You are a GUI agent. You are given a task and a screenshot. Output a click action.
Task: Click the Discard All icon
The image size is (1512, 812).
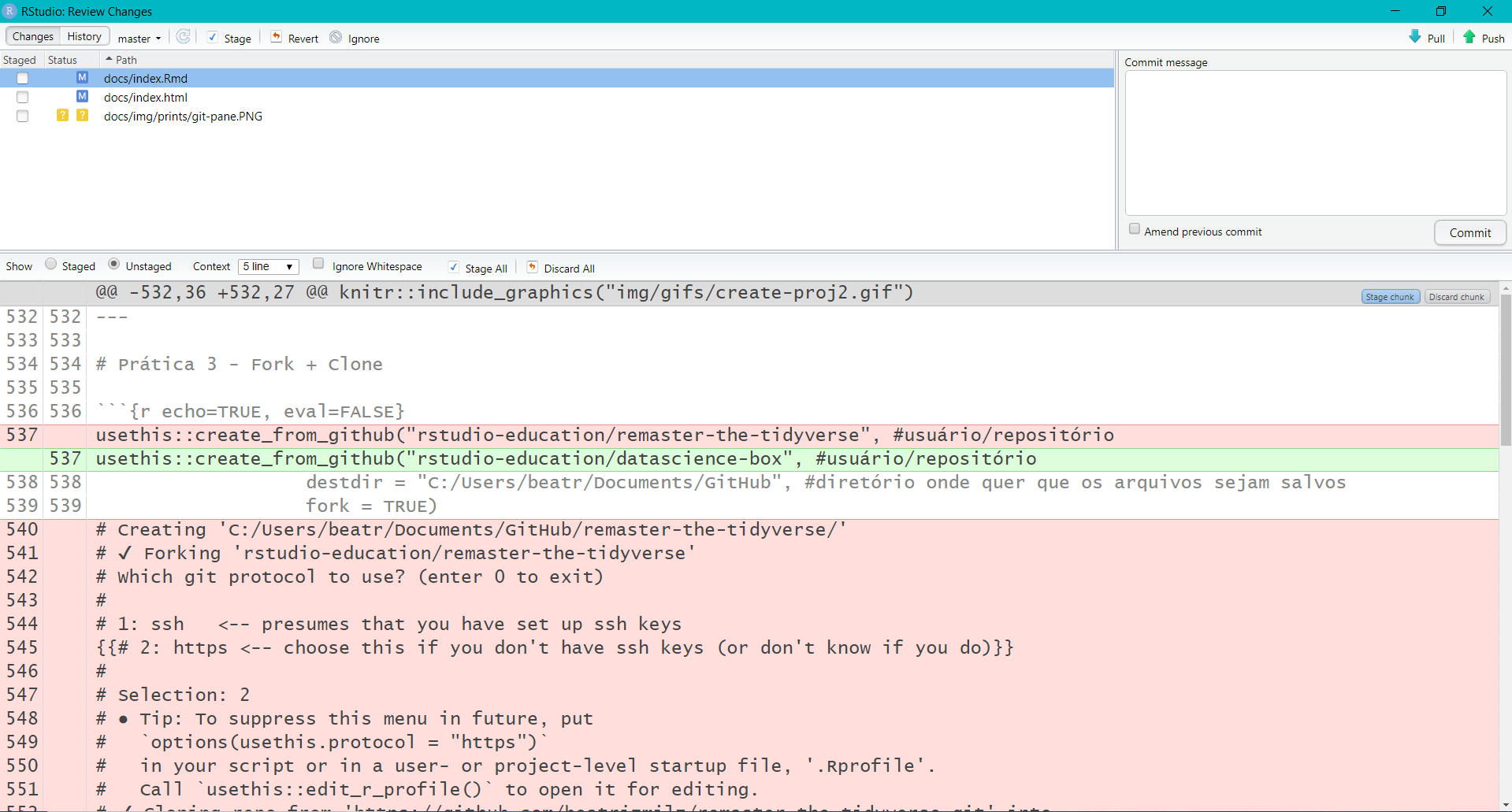(533, 267)
